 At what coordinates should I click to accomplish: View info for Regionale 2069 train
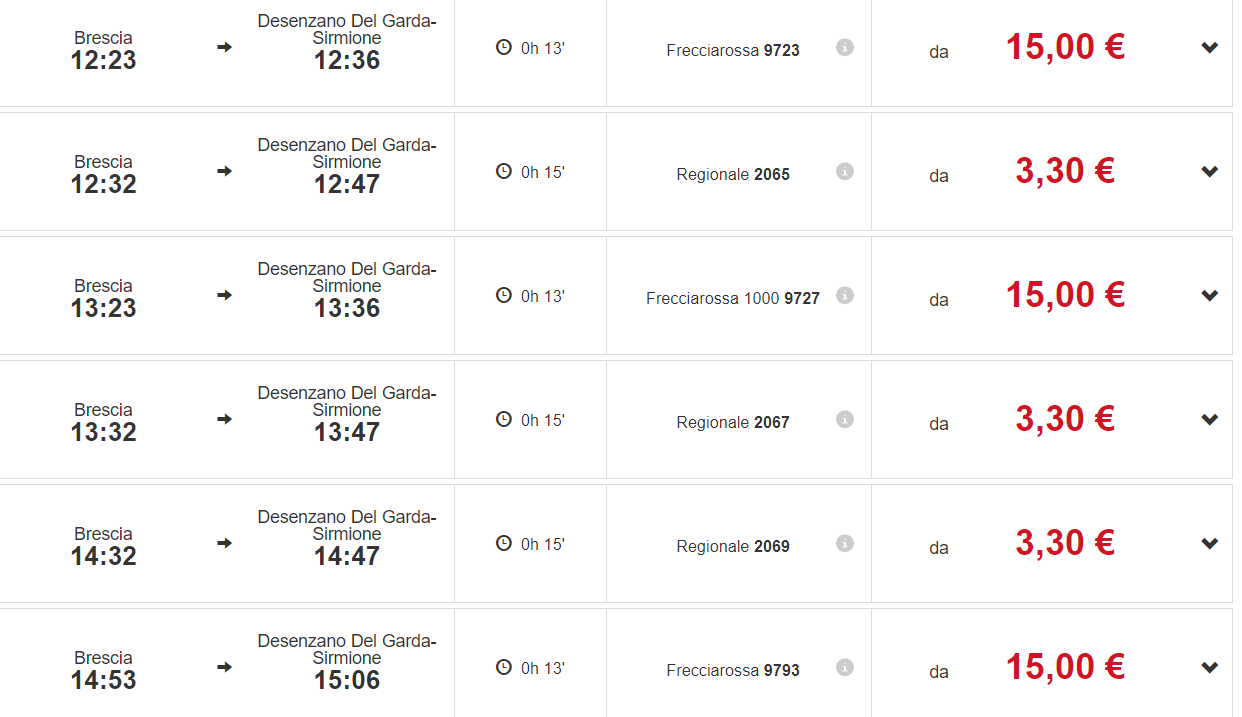click(845, 544)
